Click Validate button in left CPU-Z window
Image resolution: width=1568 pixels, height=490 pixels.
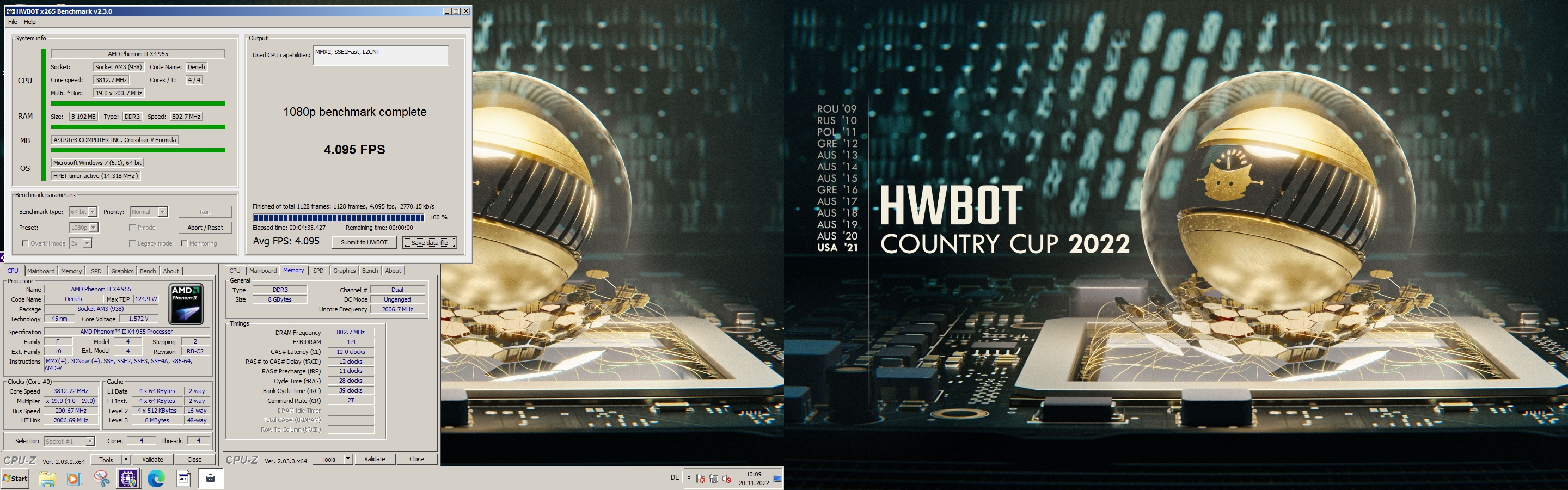point(153,460)
